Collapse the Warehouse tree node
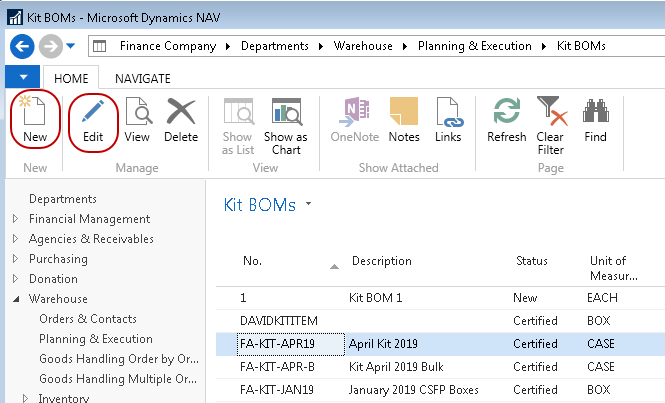Screen dimensions: 665x403 pos(15,299)
